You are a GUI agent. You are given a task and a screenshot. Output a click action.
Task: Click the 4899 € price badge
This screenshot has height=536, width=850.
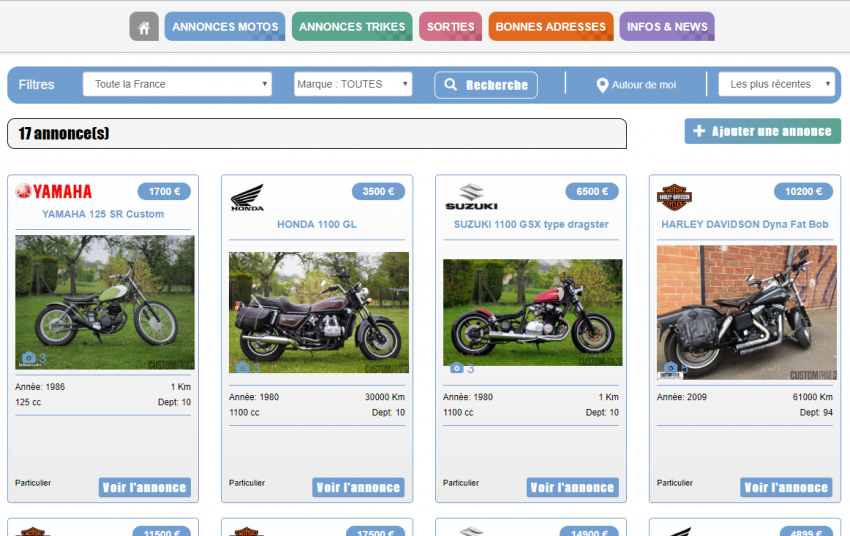806,531
